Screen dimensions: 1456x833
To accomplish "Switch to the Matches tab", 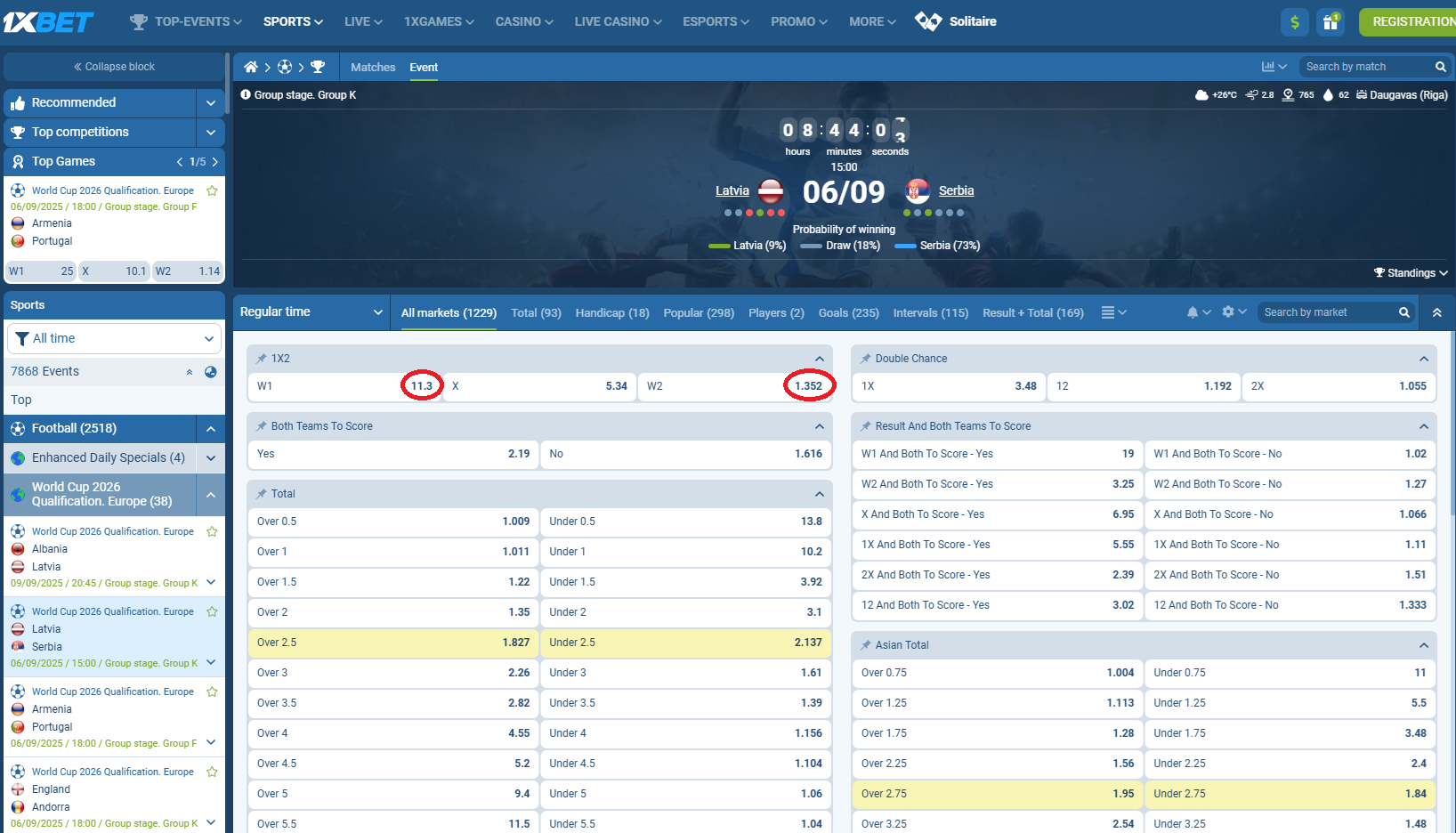I will pyautogui.click(x=373, y=67).
